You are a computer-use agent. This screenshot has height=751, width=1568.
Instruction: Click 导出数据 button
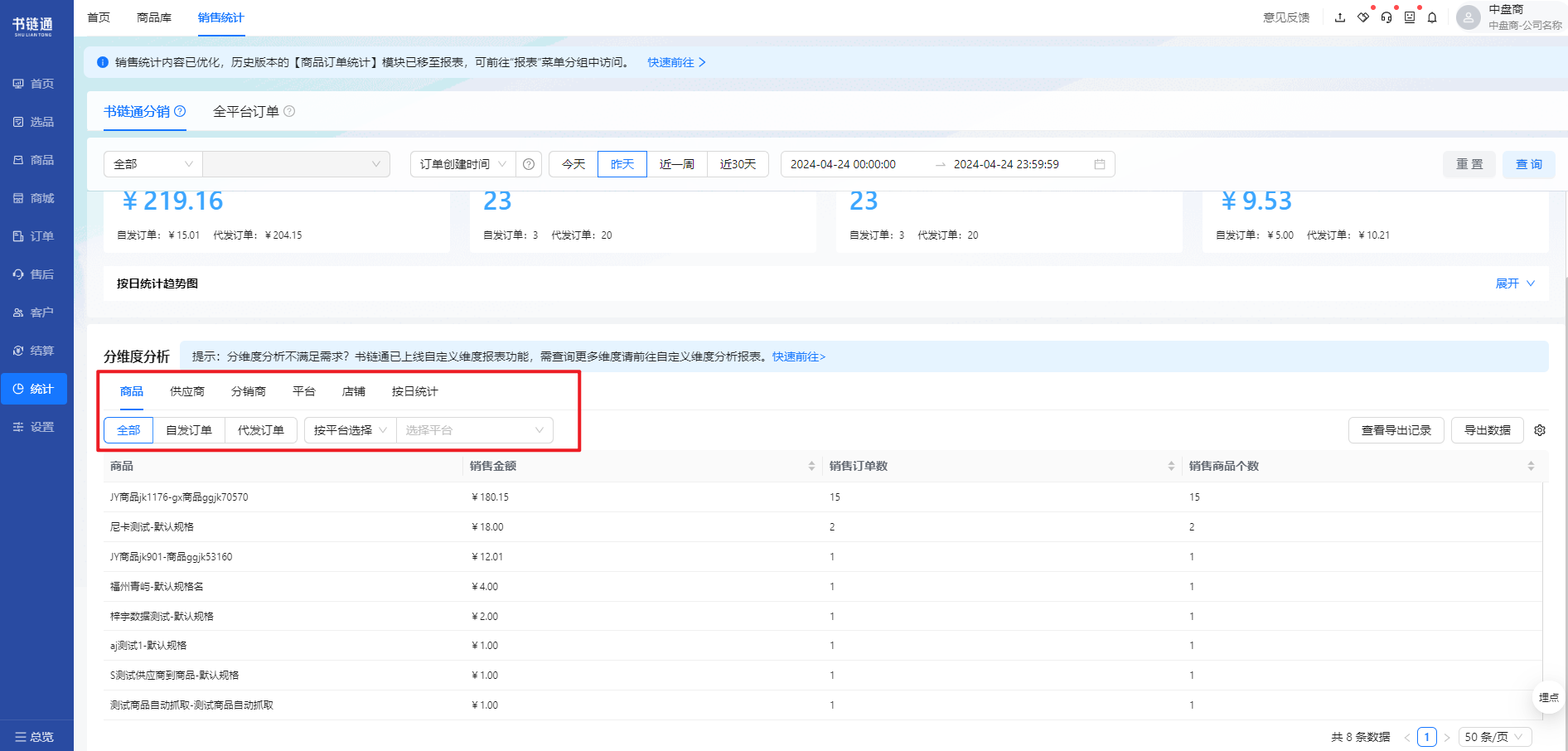pos(1488,430)
